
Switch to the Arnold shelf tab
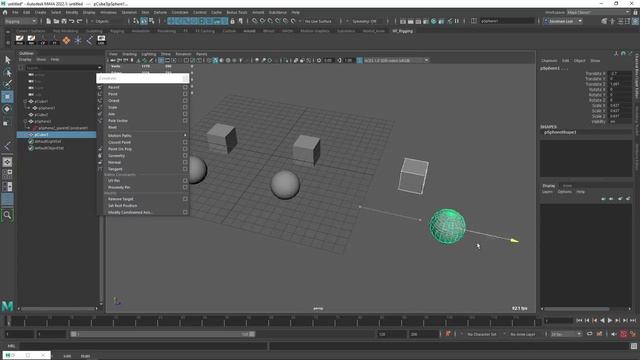(x=249, y=31)
